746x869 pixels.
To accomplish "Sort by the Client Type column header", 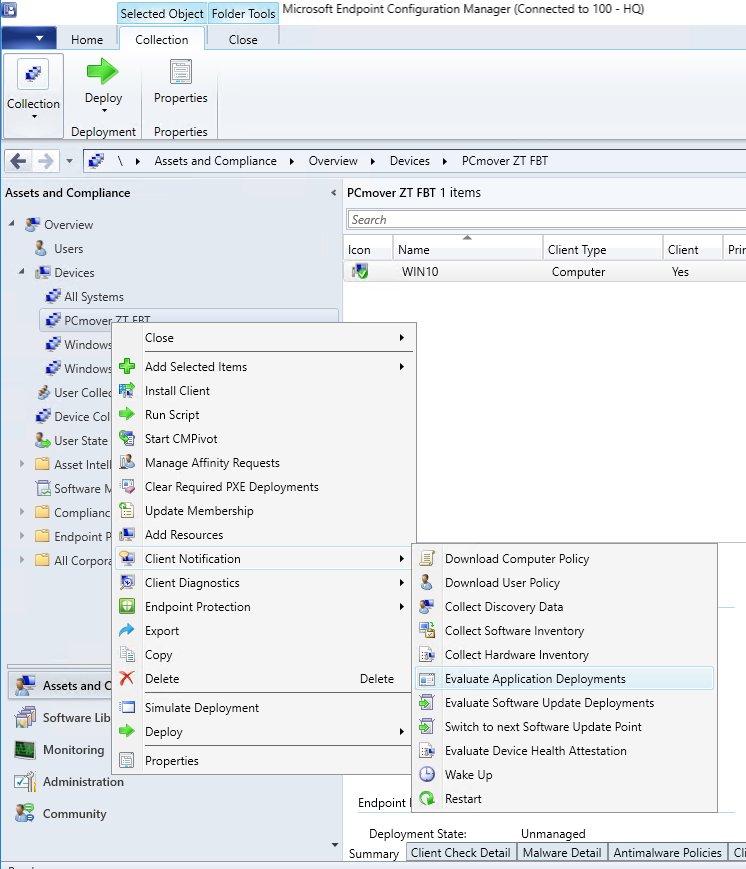I will tap(602, 249).
